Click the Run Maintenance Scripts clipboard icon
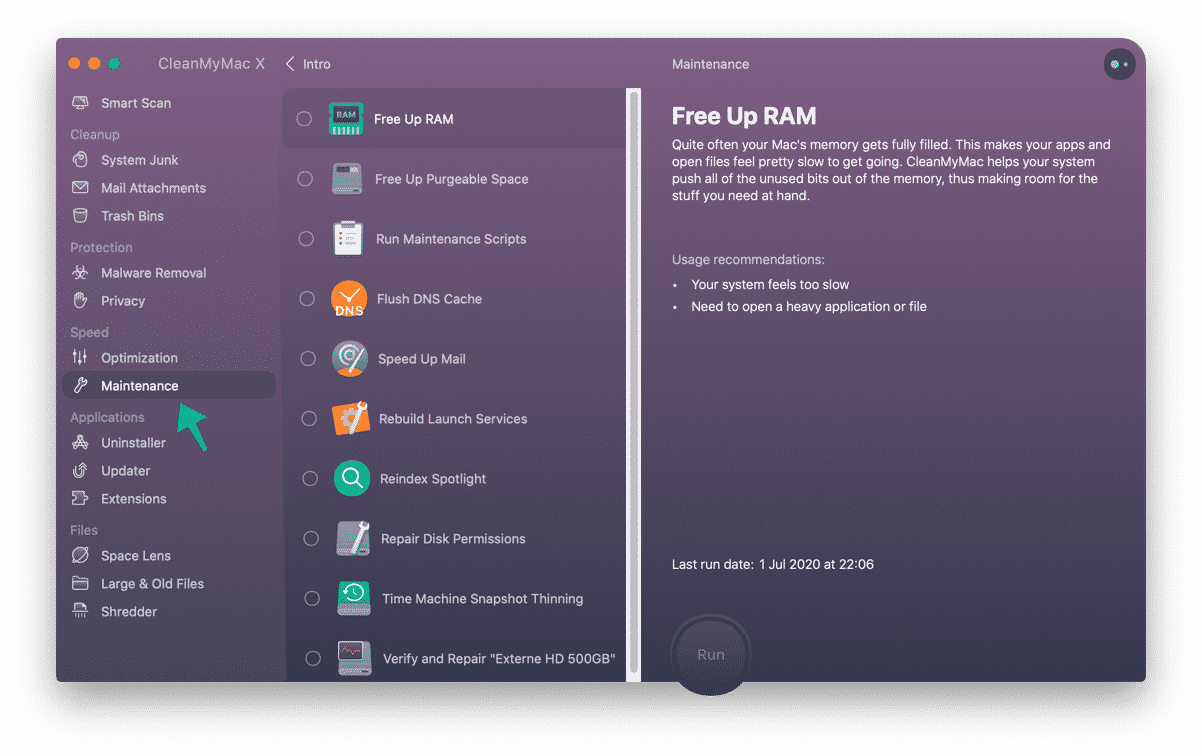1202x756 pixels. click(348, 239)
